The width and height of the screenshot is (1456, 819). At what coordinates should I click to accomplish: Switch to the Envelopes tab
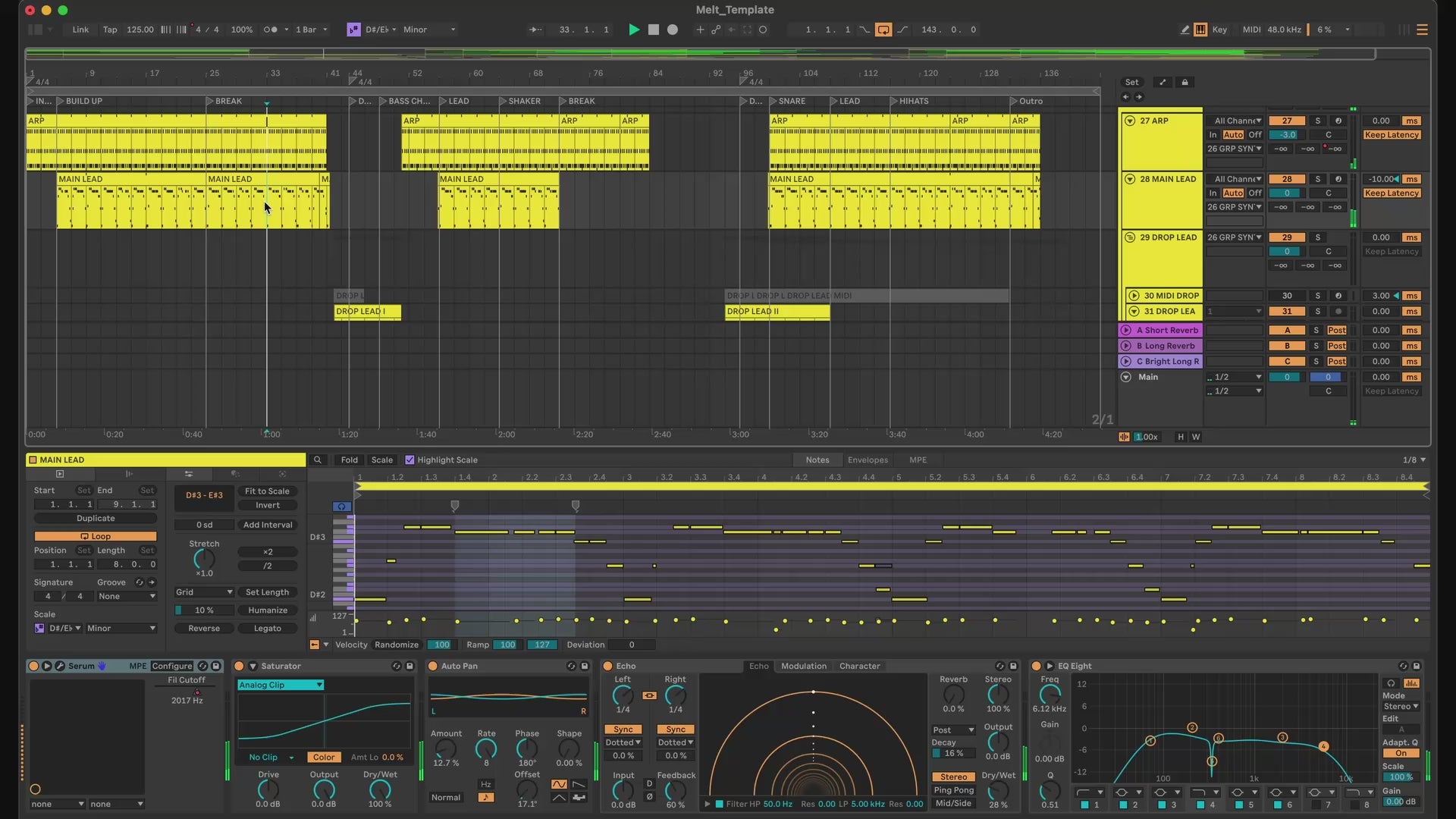867,460
